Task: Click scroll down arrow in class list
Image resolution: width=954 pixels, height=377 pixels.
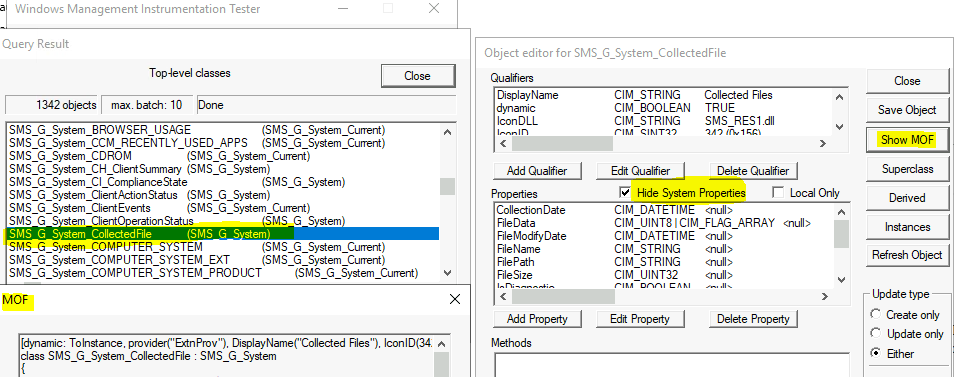Action: [447, 272]
